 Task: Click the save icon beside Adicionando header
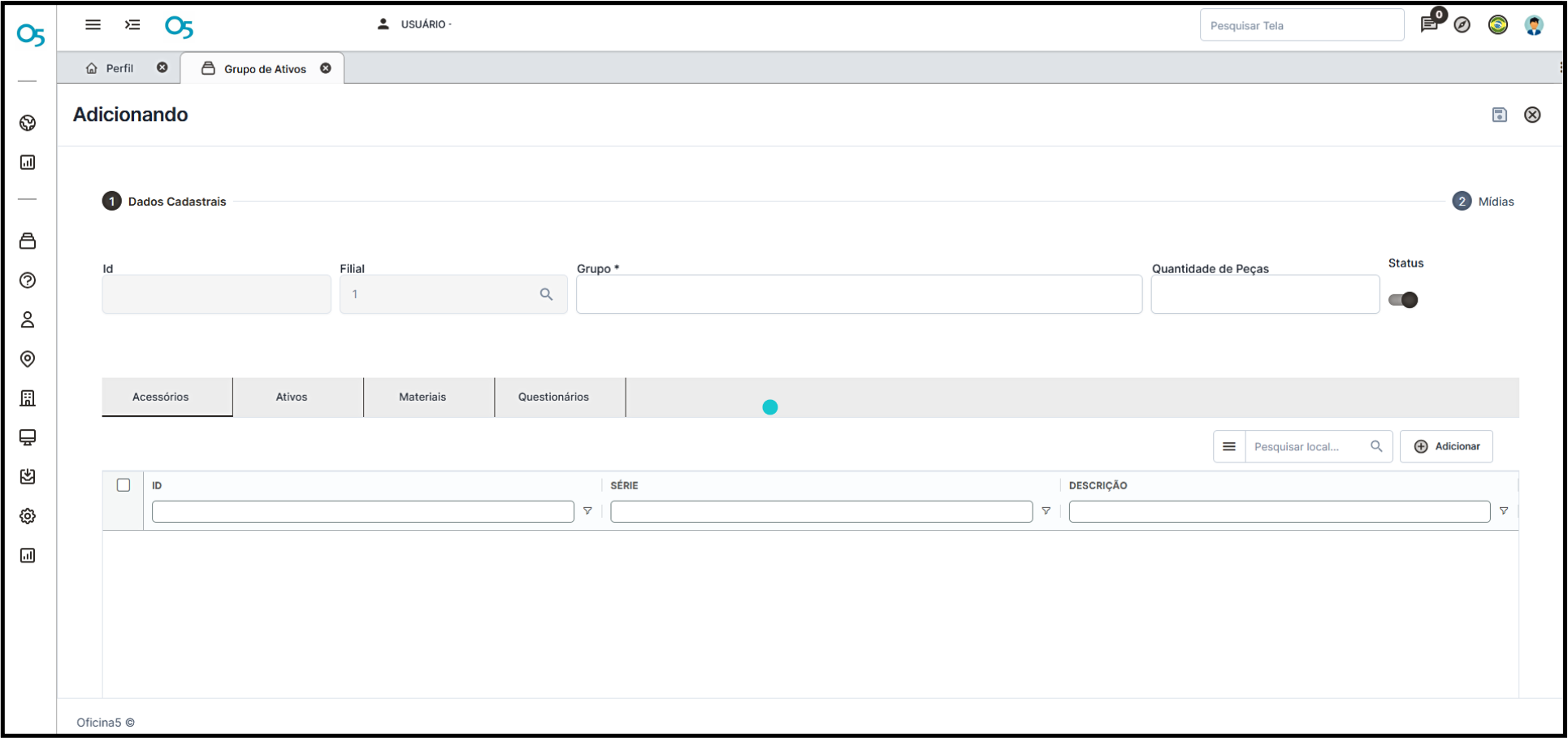coord(1499,115)
